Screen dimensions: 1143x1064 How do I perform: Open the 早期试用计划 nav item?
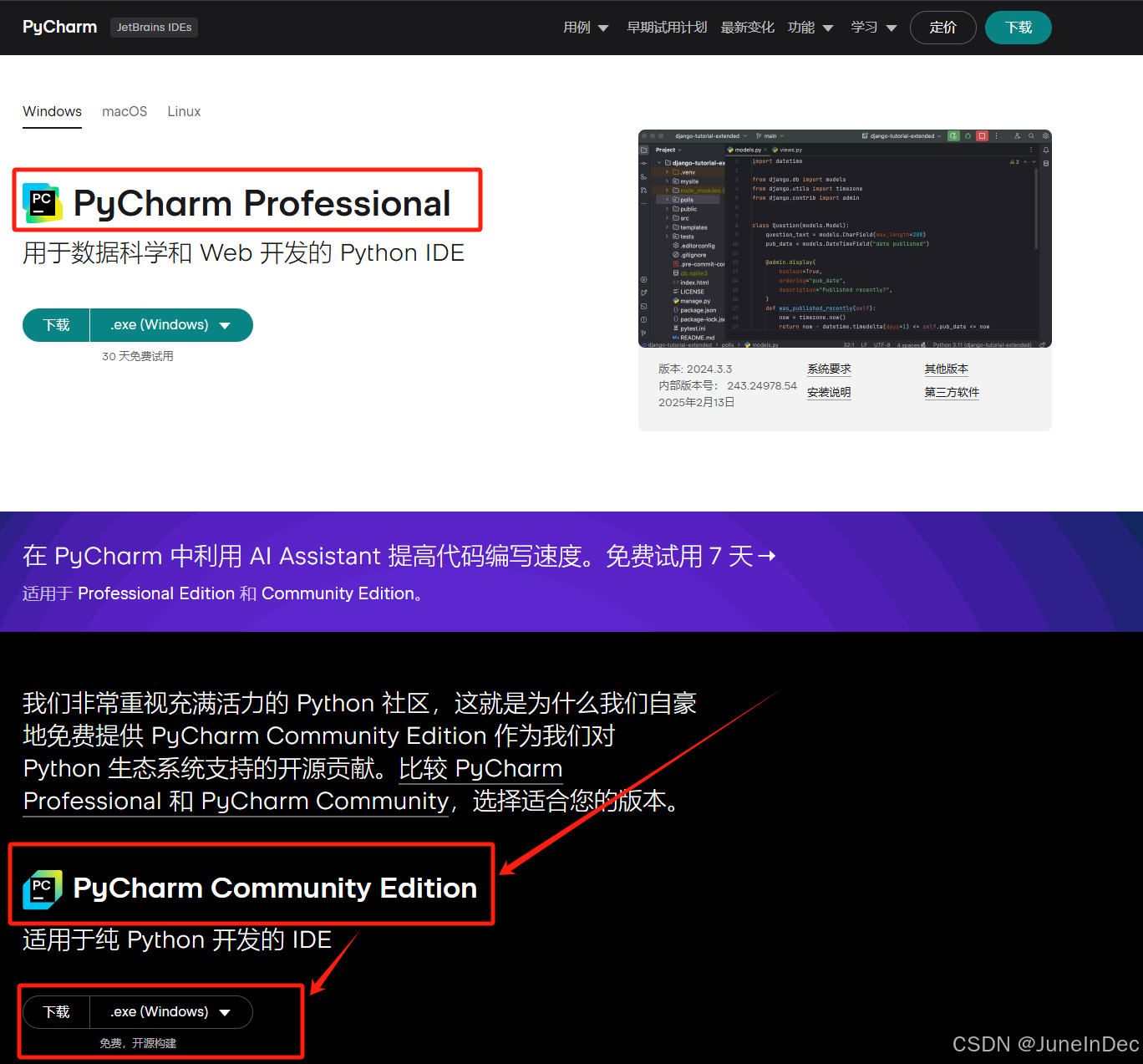[x=667, y=28]
